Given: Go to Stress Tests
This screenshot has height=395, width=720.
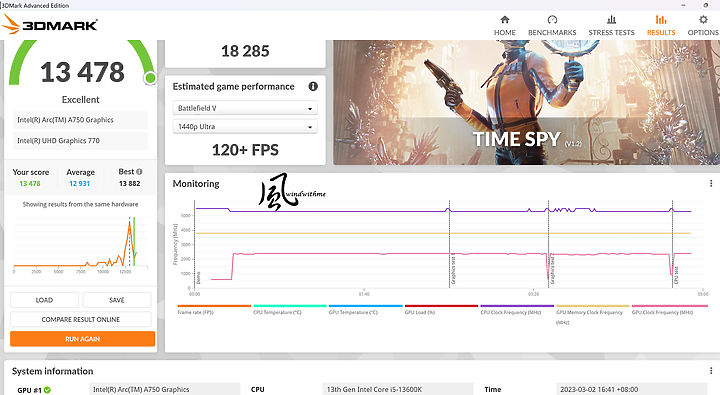Looking at the screenshot, I should (x=611, y=26).
